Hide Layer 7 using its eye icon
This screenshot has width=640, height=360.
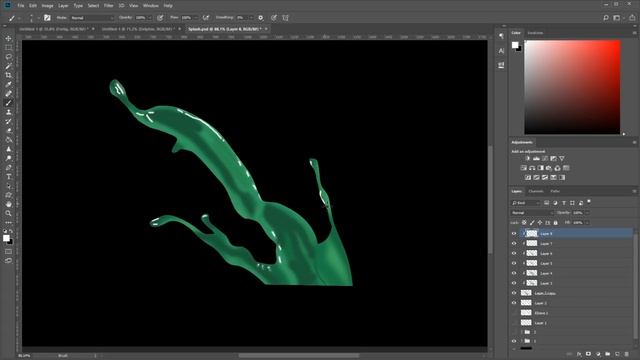[514, 243]
